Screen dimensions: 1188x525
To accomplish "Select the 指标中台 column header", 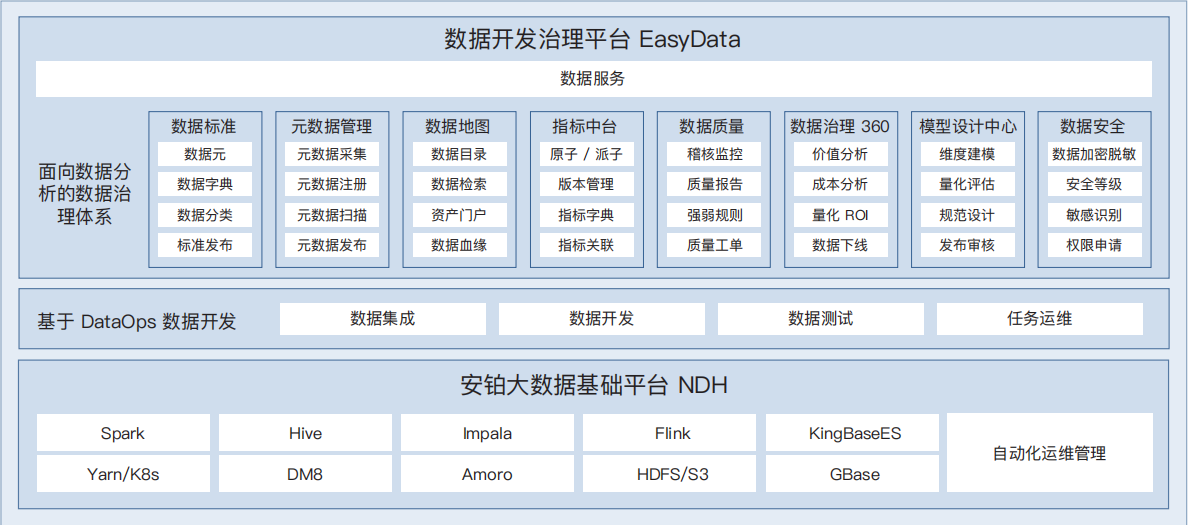I will pyautogui.click(x=586, y=126).
